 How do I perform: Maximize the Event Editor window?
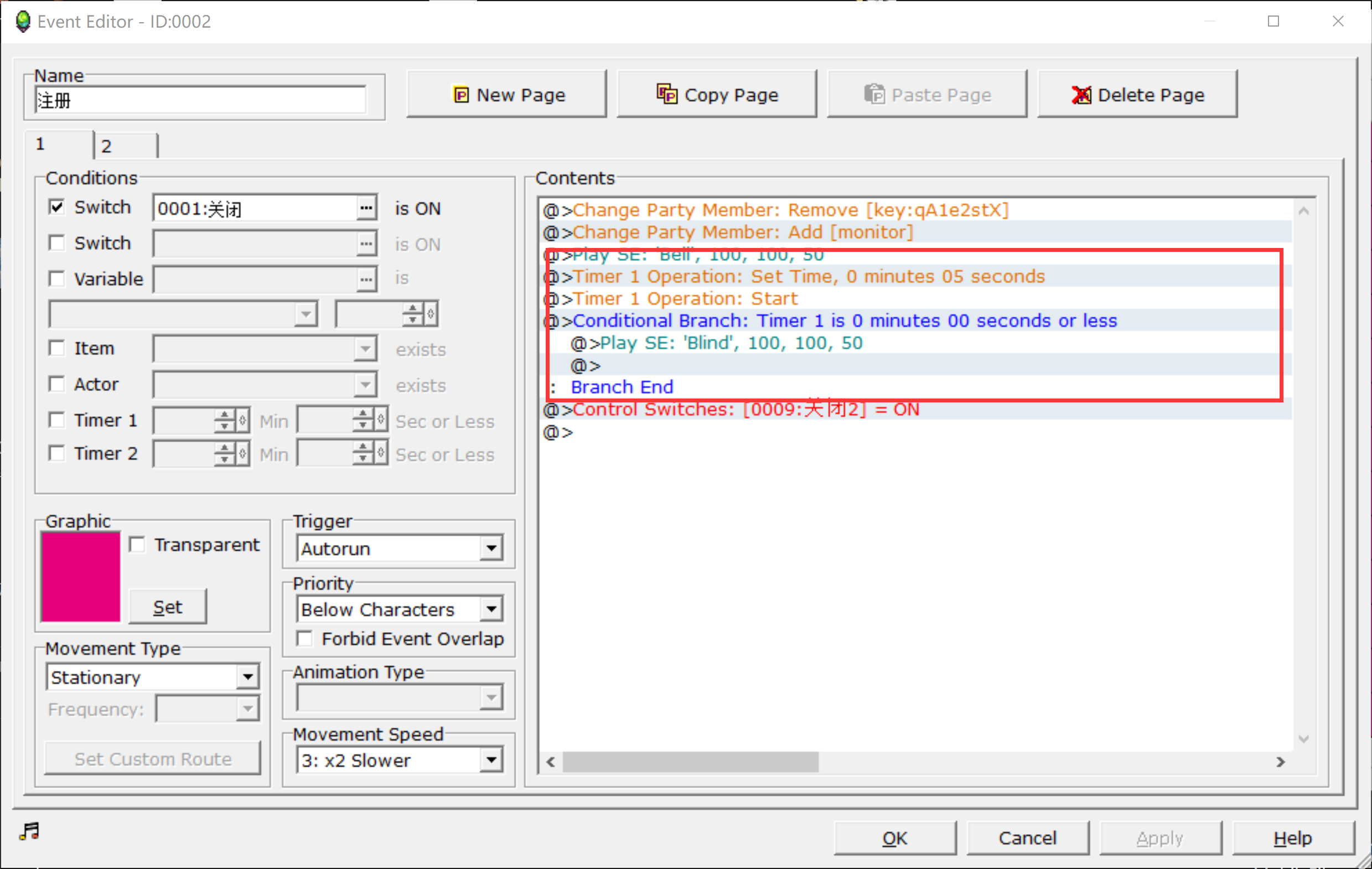(x=1273, y=22)
